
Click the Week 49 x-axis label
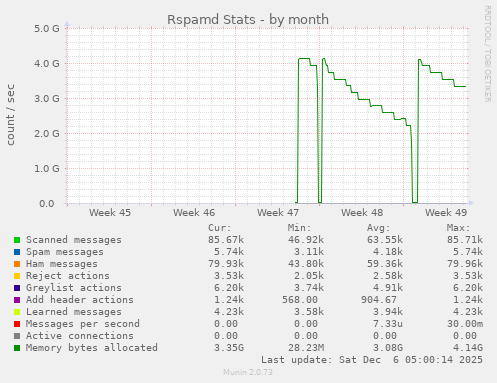click(x=446, y=213)
